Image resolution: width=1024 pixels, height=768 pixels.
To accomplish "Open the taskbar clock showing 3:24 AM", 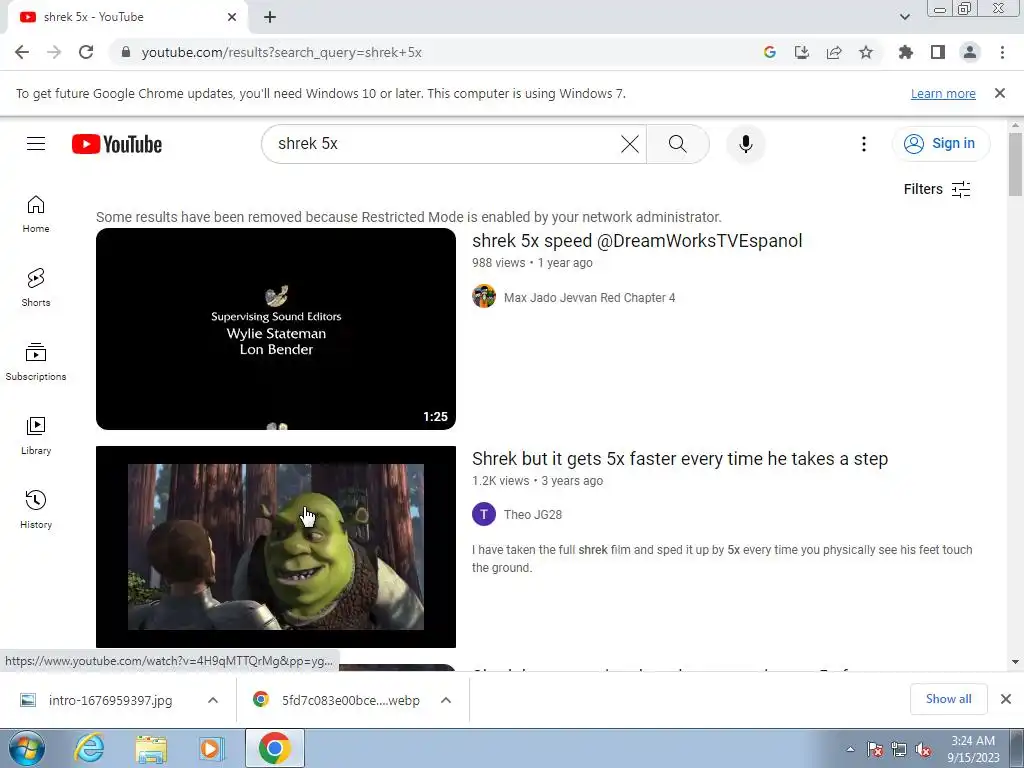I will tap(973, 749).
